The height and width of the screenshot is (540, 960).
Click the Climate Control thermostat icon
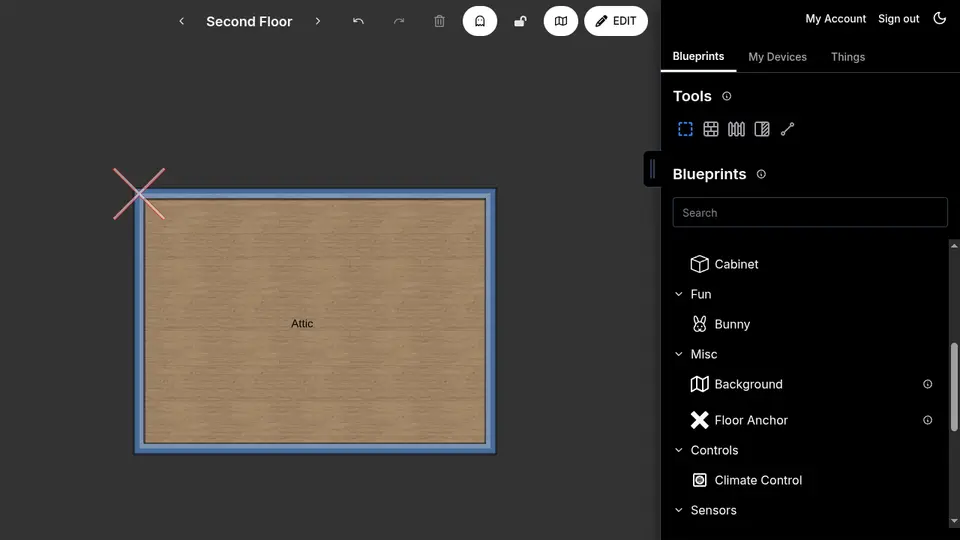point(699,480)
